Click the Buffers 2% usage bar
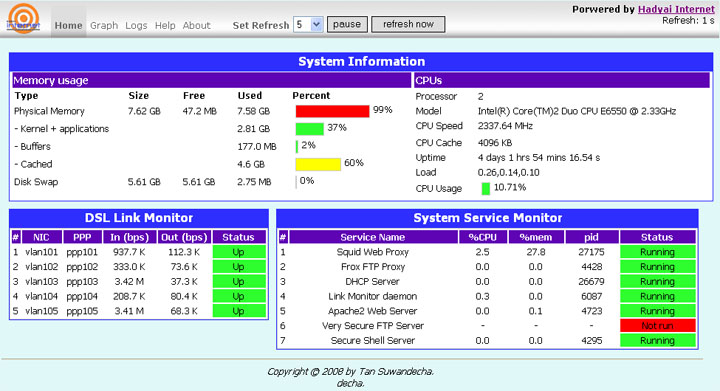The width and height of the screenshot is (720, 391). pyautogui.click(x=297, y=146)
